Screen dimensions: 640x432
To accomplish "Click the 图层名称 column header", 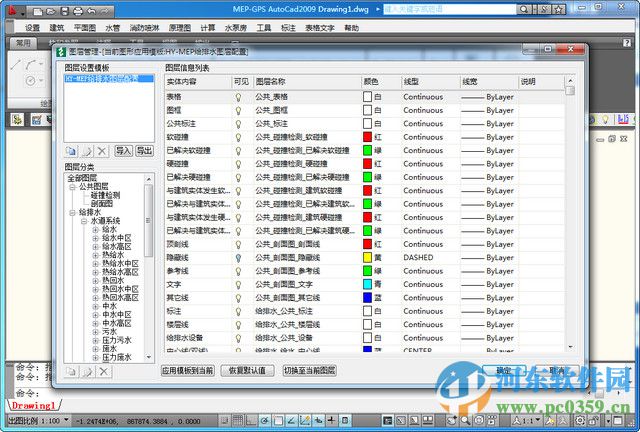I will (307, 82).
